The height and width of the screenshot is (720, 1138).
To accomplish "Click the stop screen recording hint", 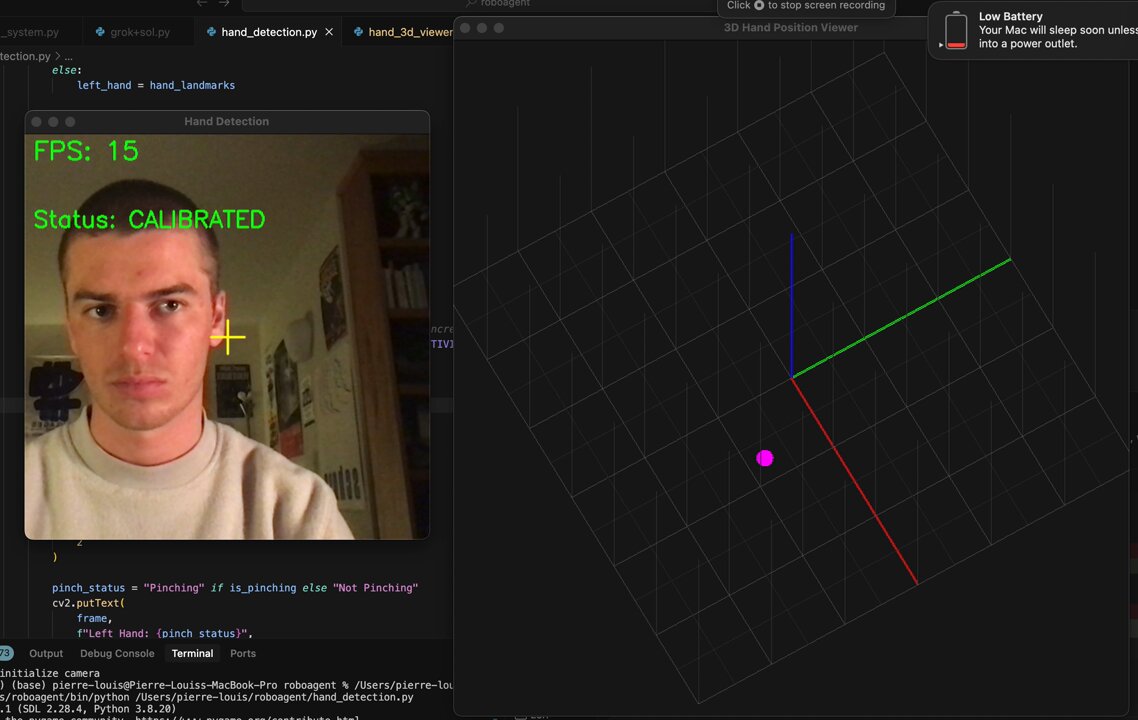I will [x=806, y=6].
